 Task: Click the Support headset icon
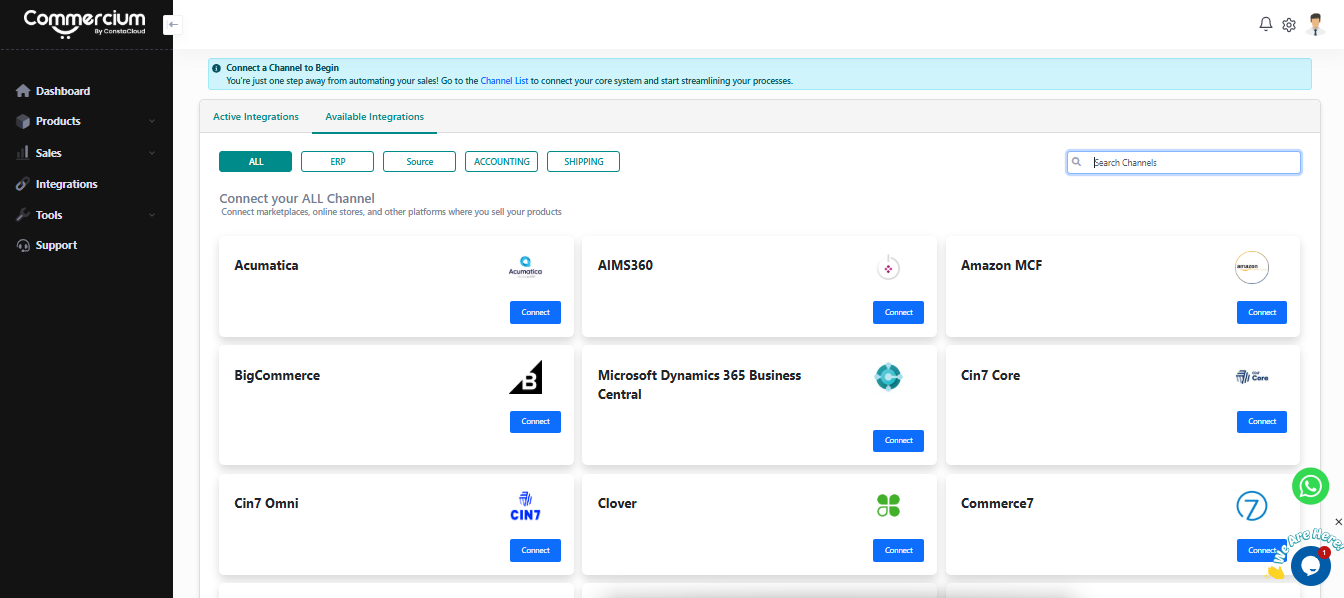coord(23,245)
